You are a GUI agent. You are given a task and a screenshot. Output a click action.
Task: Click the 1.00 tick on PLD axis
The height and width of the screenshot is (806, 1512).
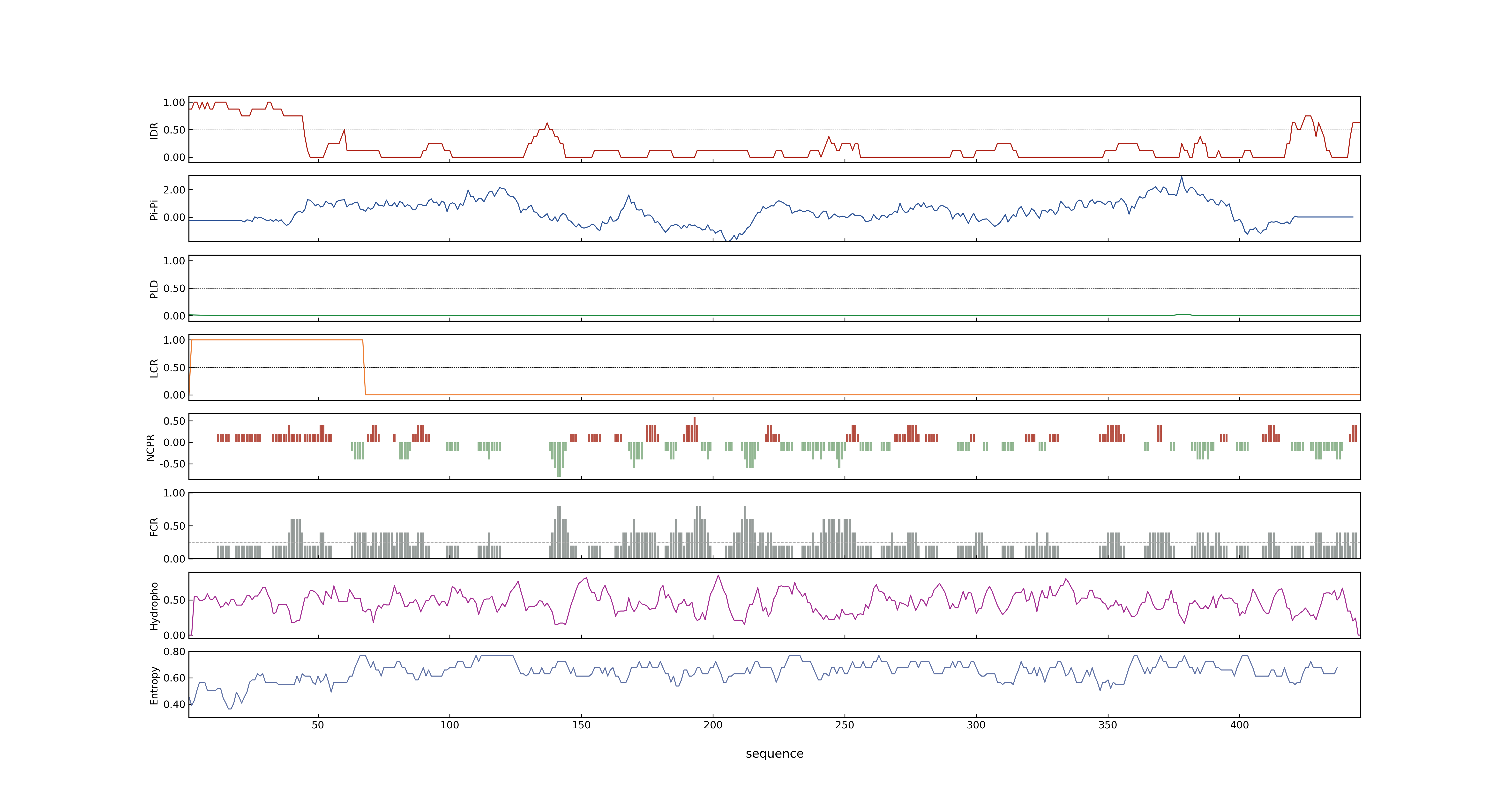pos(174,261)
